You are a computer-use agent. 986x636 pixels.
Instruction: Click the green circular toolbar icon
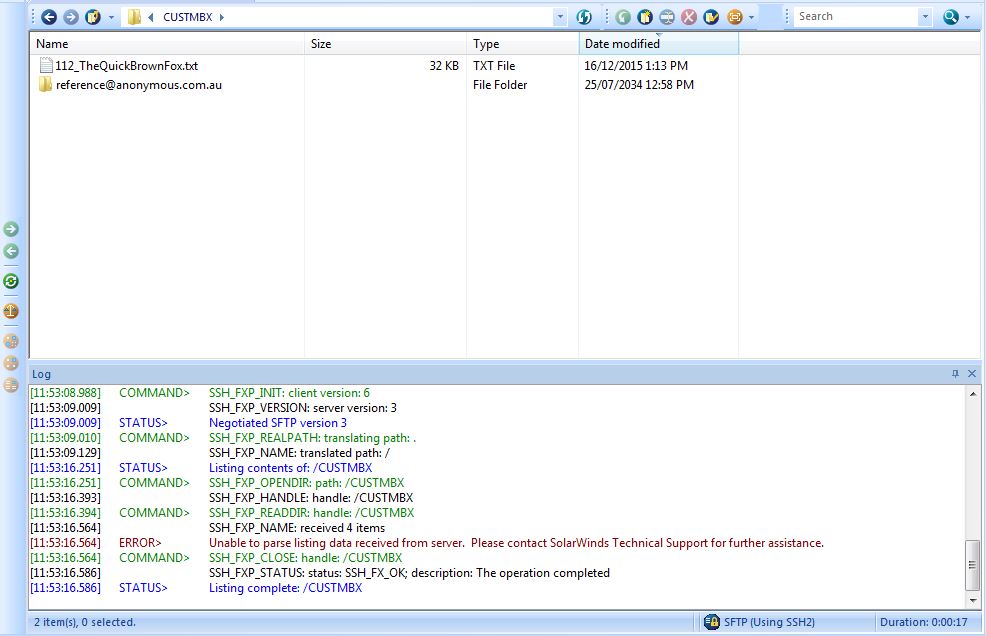[623, 17]
